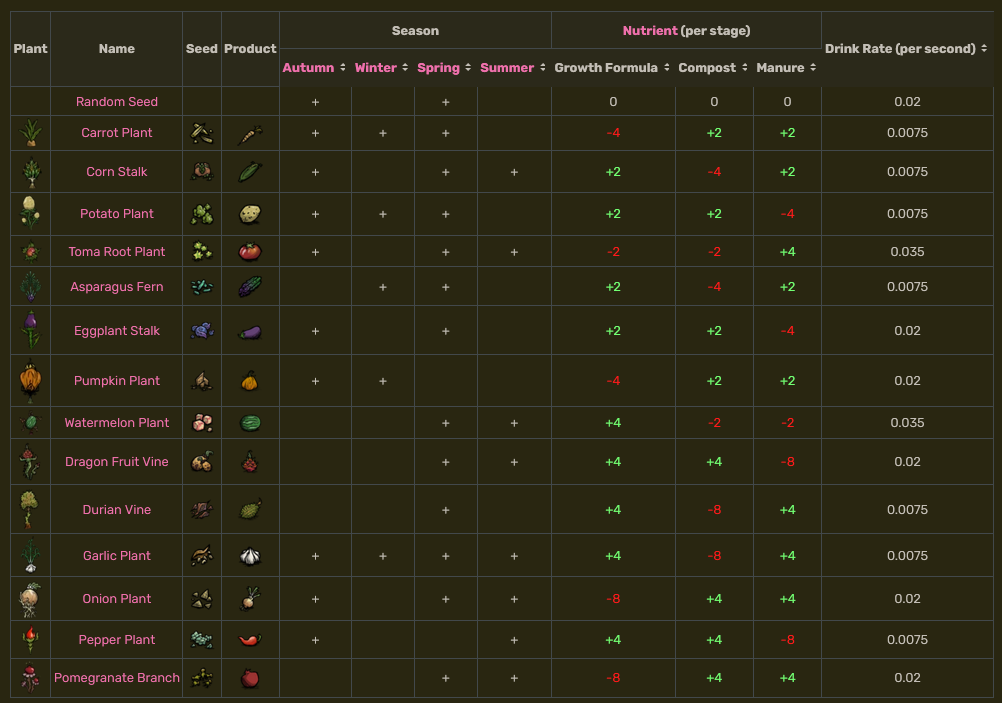Screen dimensions: 1002x703
Task: Select Onion Plant growth formula value -8
Action: (x=613, y=599)
